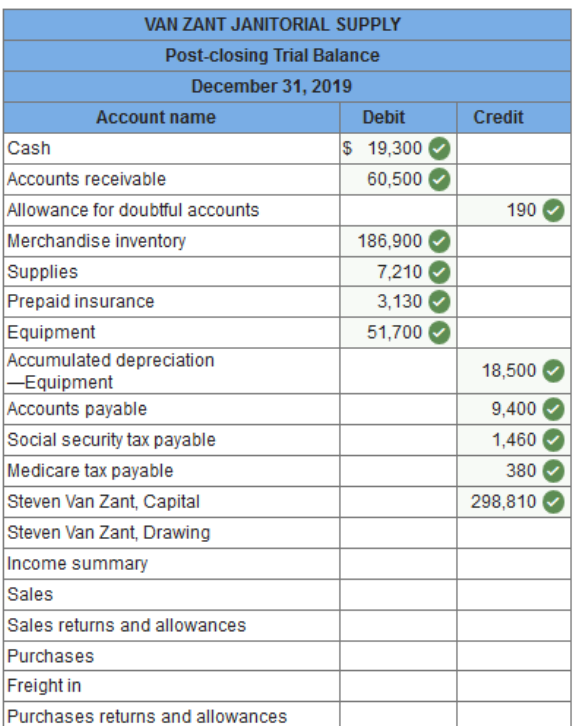Click the checkmark beside Accumulated depreciation 18,500
574x726 pixels.
553,371
